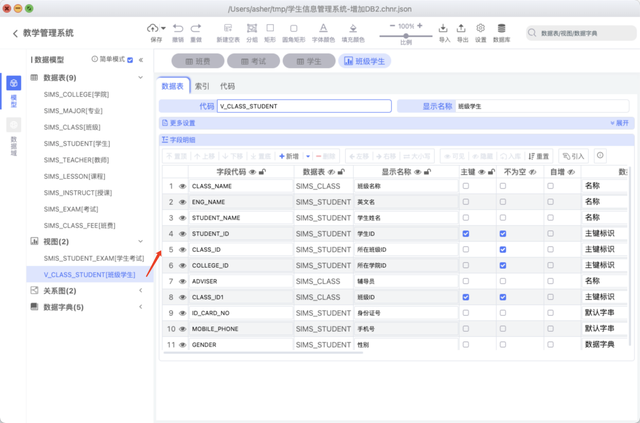
Task: Adjust the zoom ratio (比例) slider
Action: pyautogui.click(x=406, y=36)
